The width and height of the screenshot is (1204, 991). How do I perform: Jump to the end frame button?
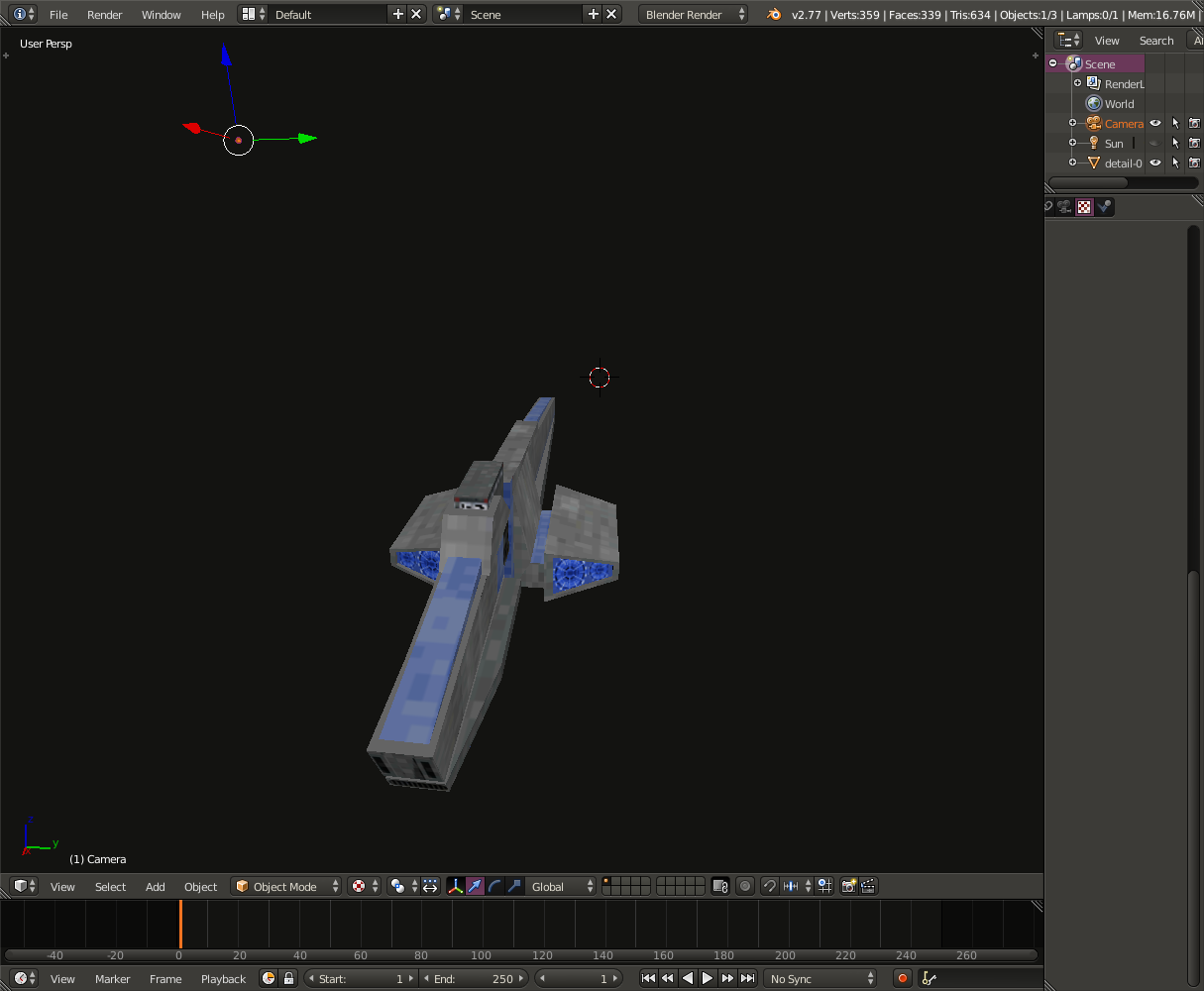[x=748, y=978]
